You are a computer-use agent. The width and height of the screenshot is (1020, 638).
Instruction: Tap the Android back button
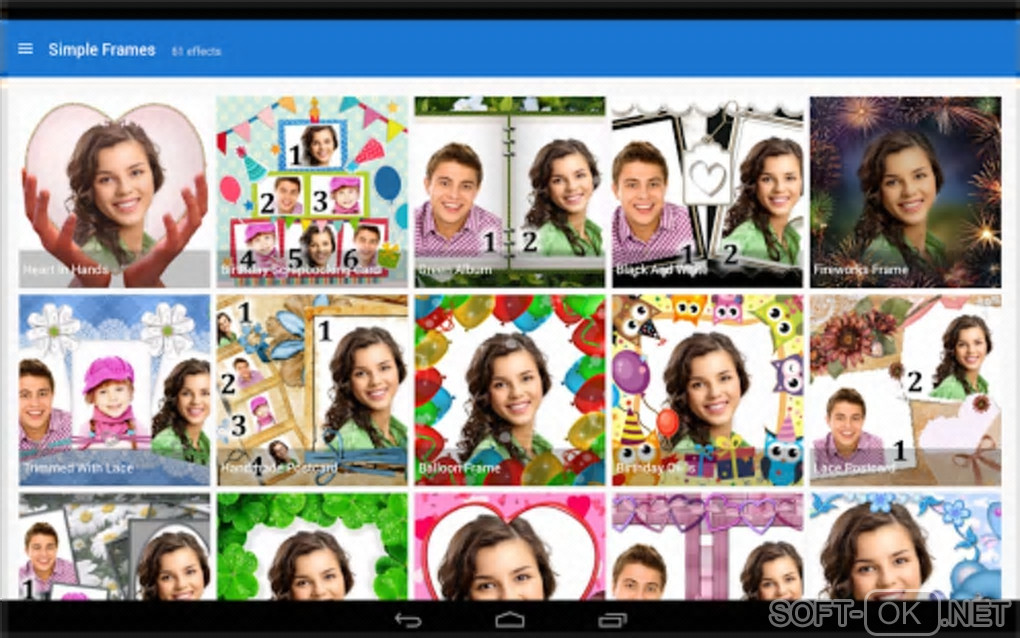(x=408, y=620)
